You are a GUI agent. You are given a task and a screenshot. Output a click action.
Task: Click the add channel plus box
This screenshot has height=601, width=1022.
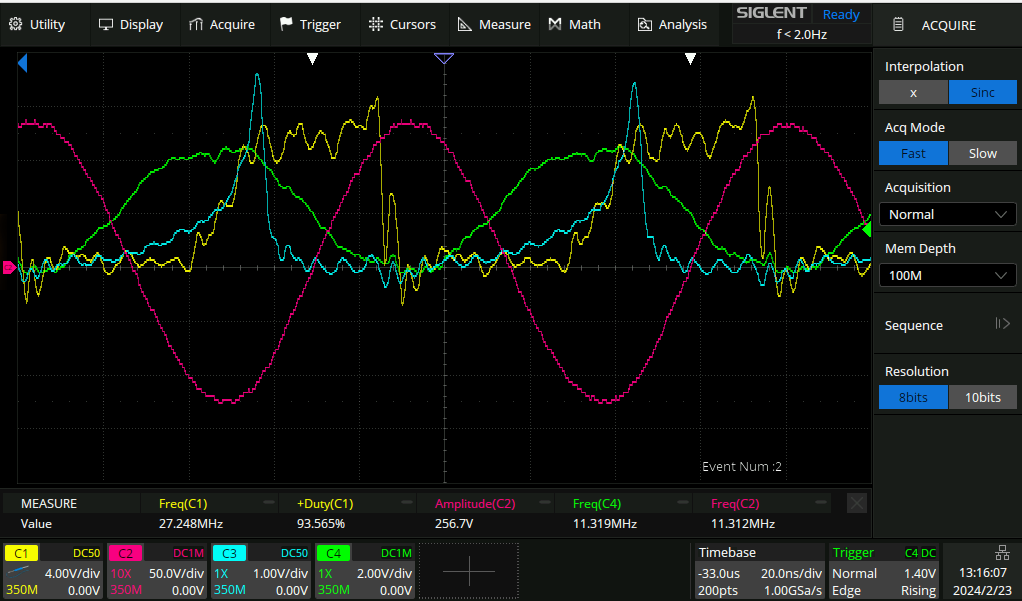(468, 571)
